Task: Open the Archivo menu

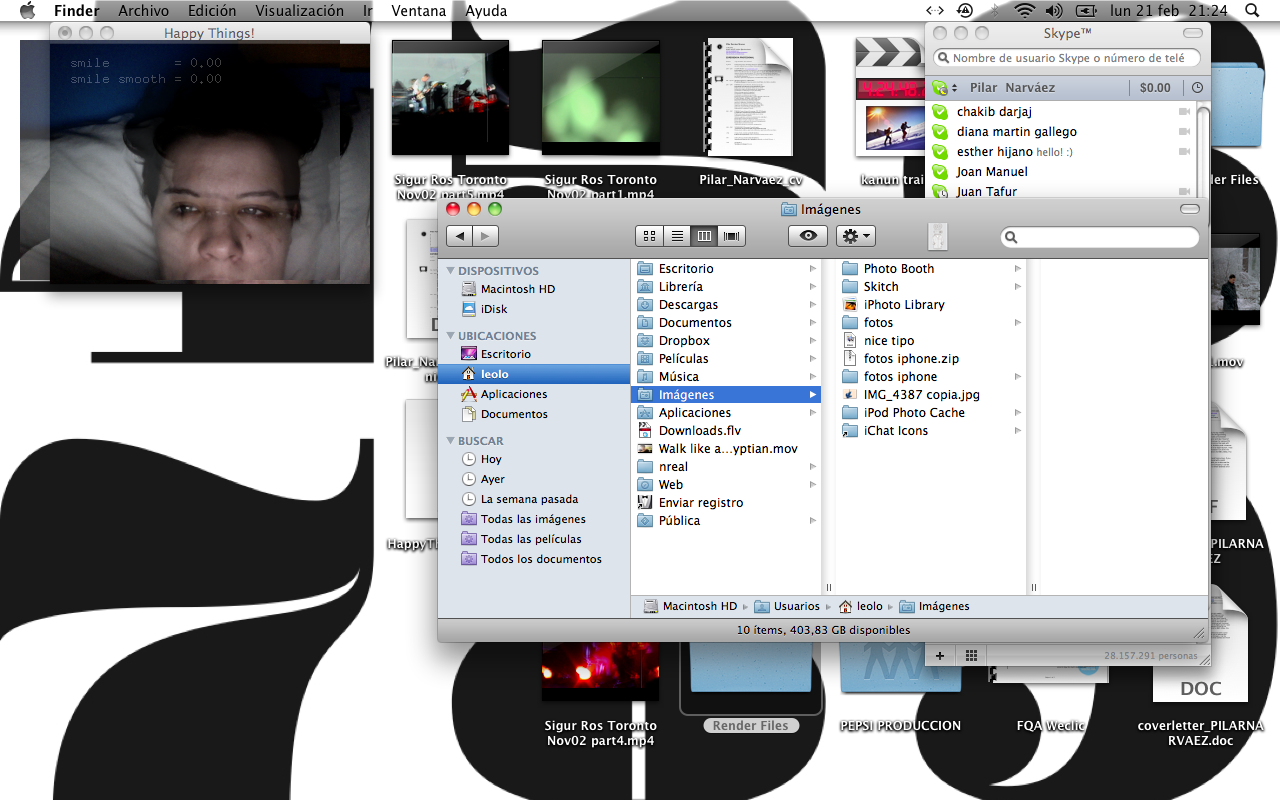Action: click(x=143, y=11)
